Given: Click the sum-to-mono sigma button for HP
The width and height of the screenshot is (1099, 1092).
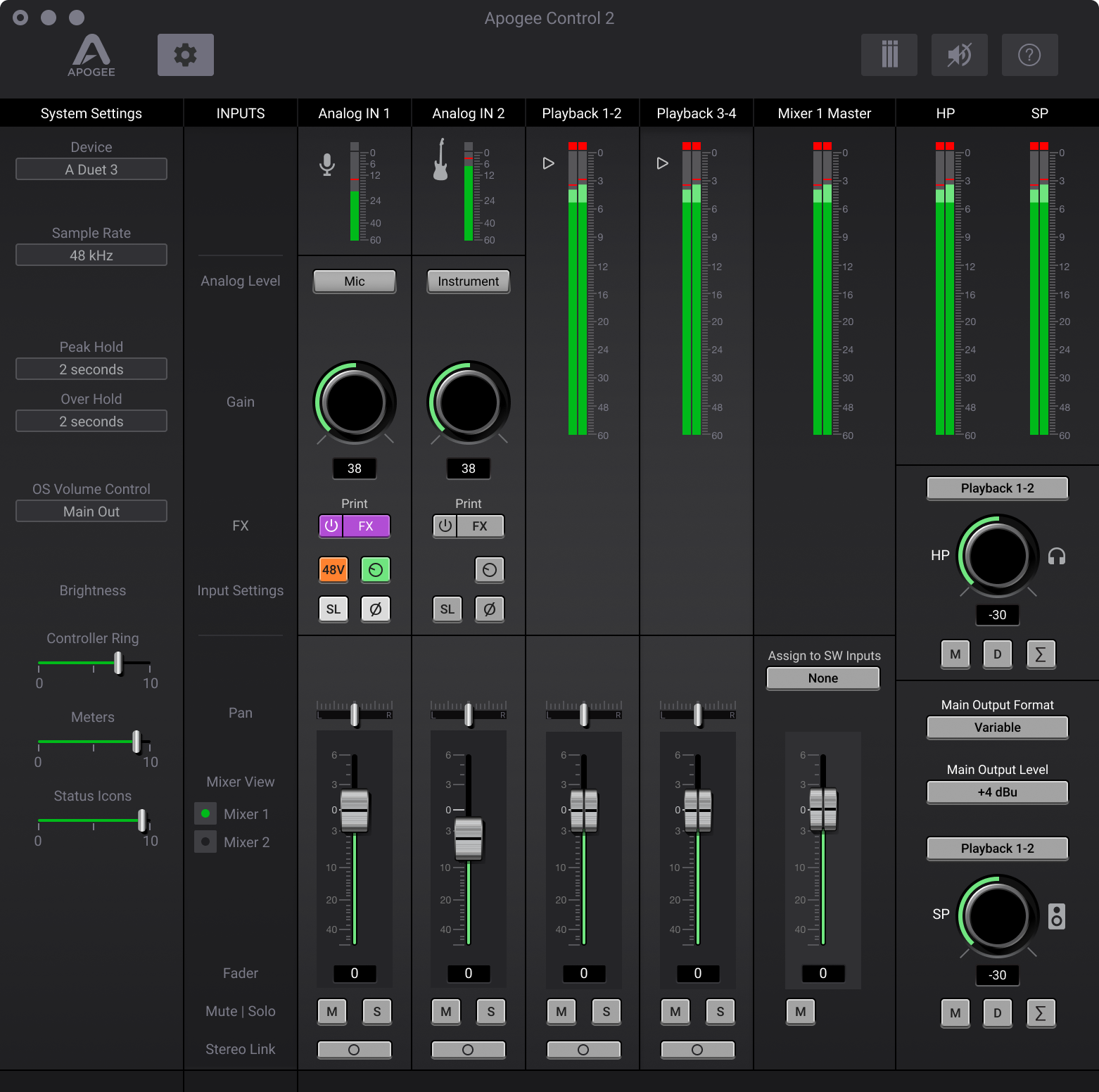Looking at the screenshot, I should point(1041,654).
